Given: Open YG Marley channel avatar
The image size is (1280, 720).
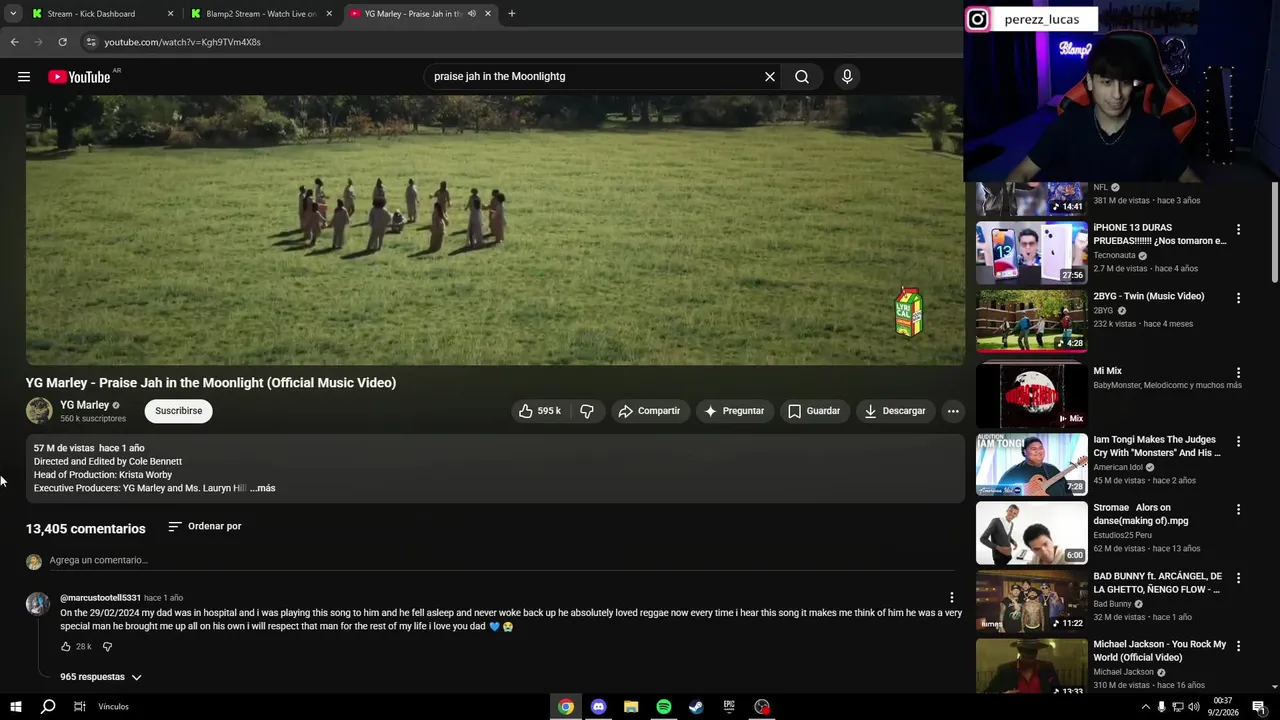Looking at the screenshot, I should click(x=39, y=411).
